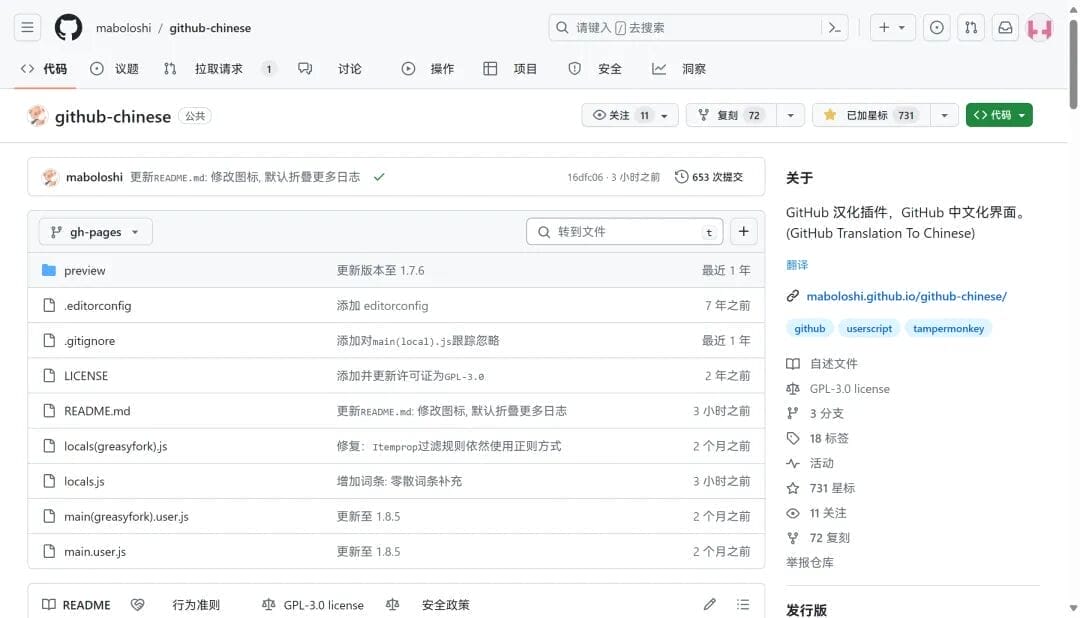This screenshot has height=618, width=1080.
Task: Open the issues icon in header
Action: coord(936,28)
